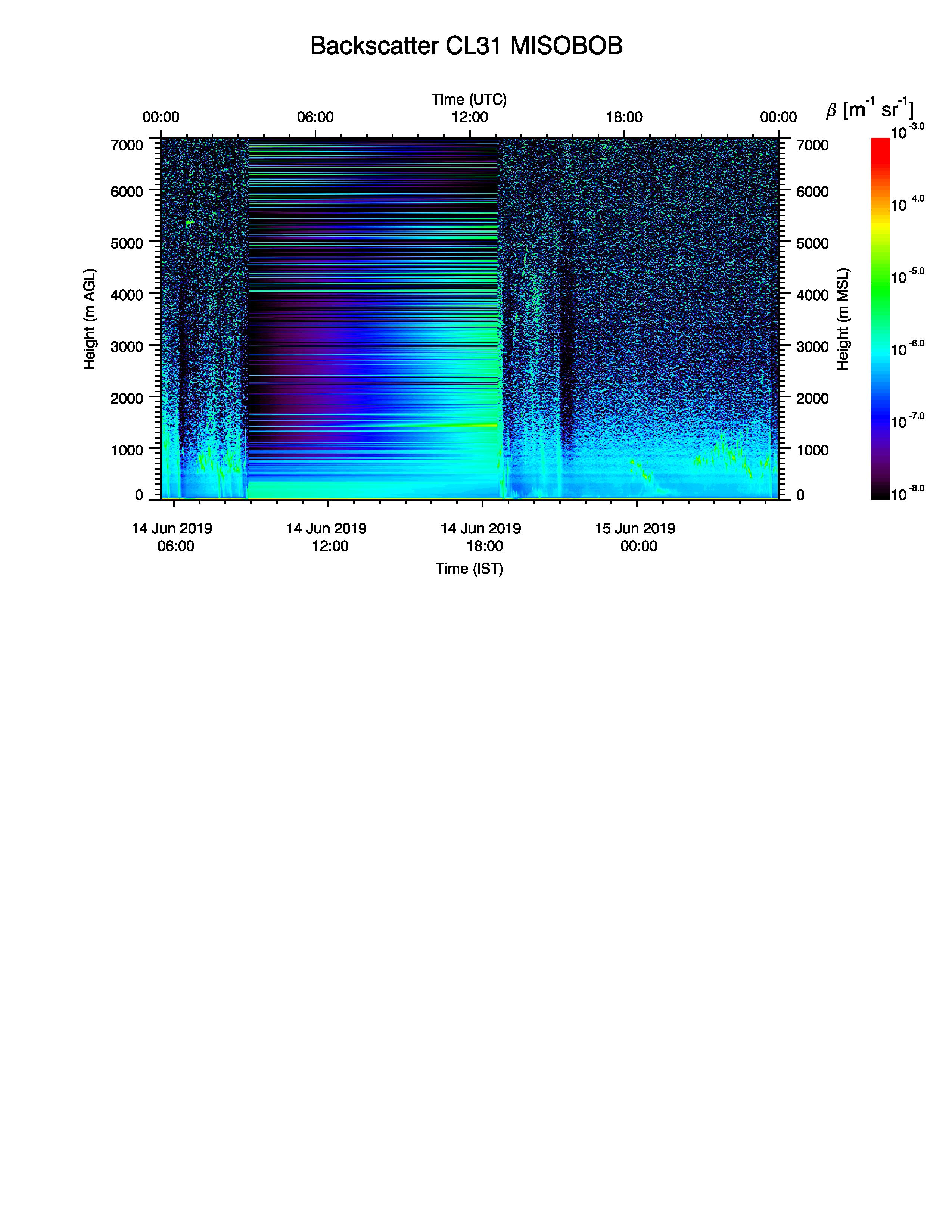Click the 5000 tick on left height axis
The width and height of the screenshot is (952, 1232).
pyautogui.click(x=127, y=243)
